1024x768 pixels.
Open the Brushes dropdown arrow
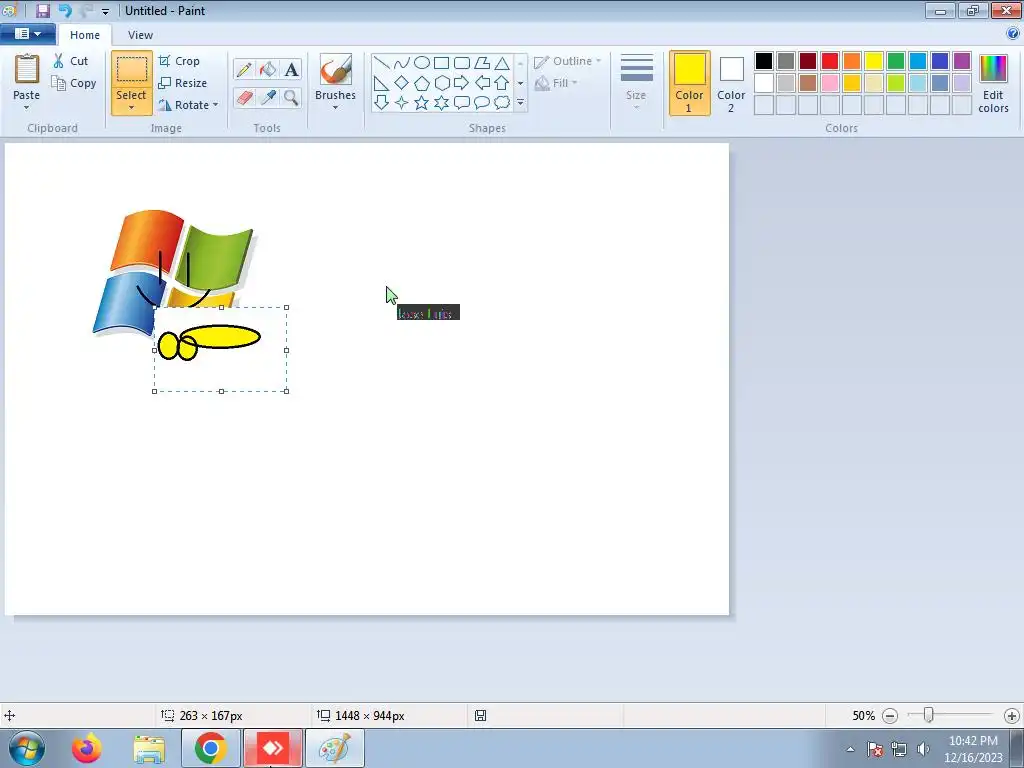(335, 108)
